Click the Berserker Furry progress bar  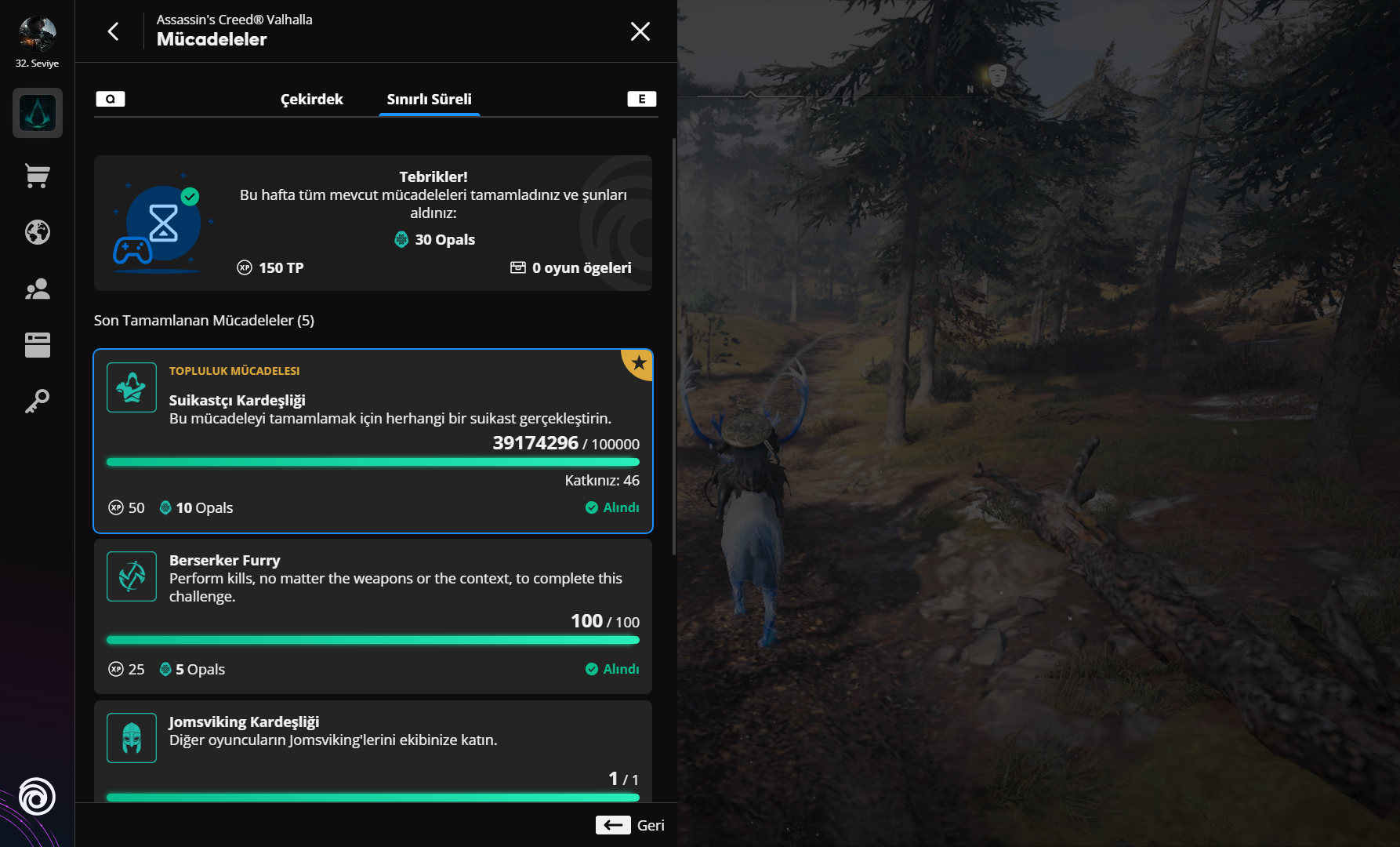coord(373,640)
